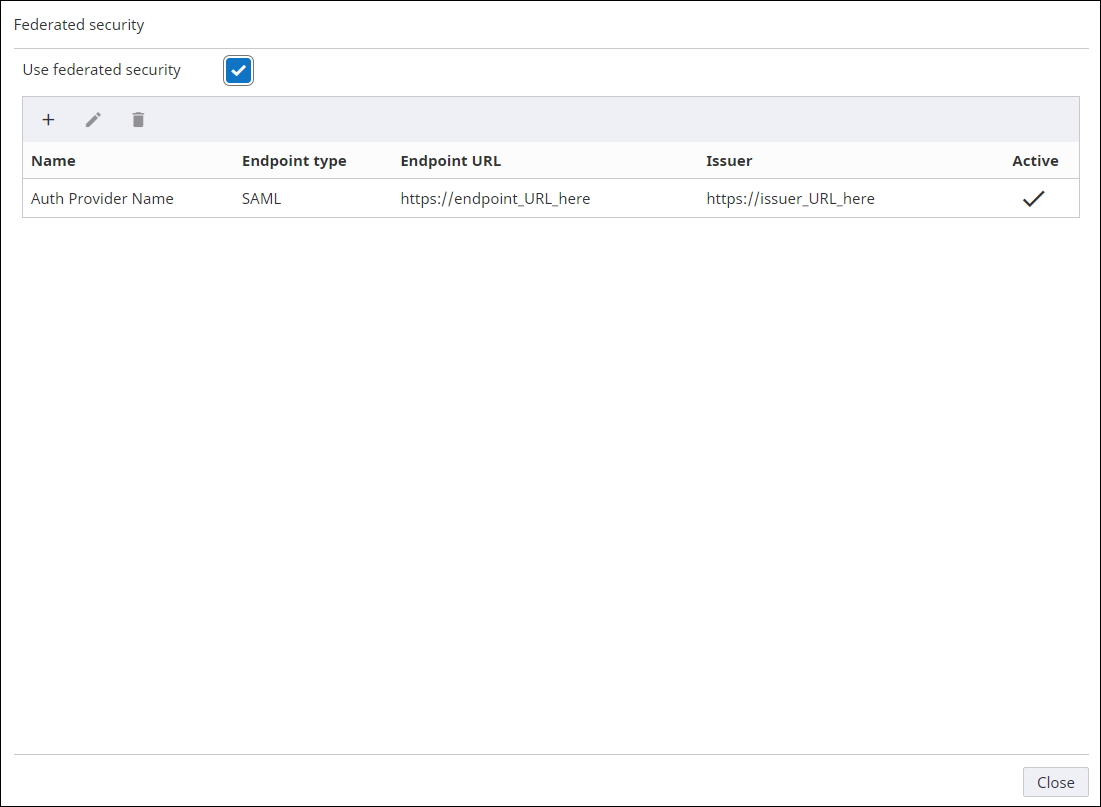Screen dimensions: 1101x807
Task: Click the Federated security heading
Action: click(79, 25)
